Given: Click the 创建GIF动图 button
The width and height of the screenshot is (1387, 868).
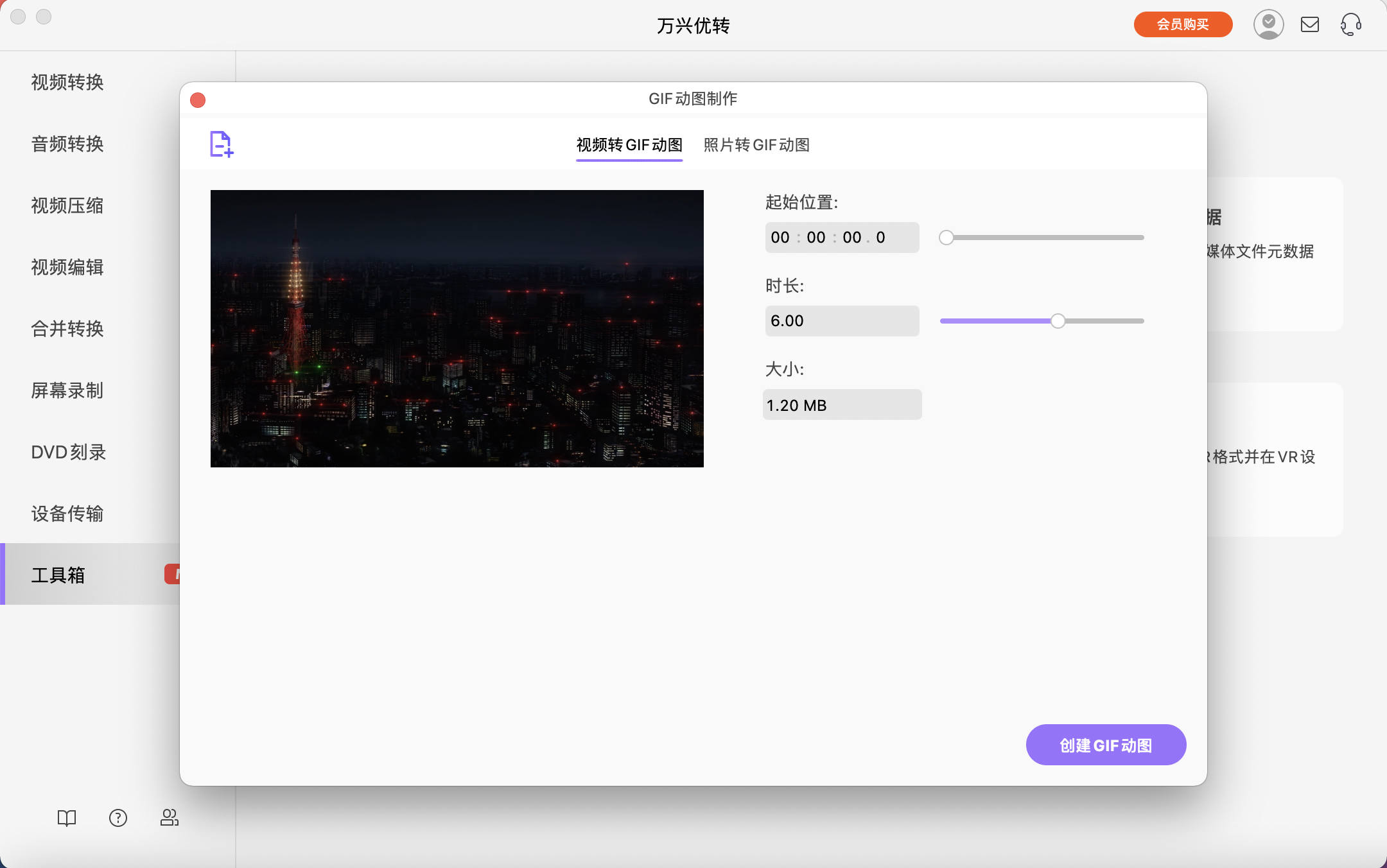Looking at the screenshot, I should coord(1106,745).
